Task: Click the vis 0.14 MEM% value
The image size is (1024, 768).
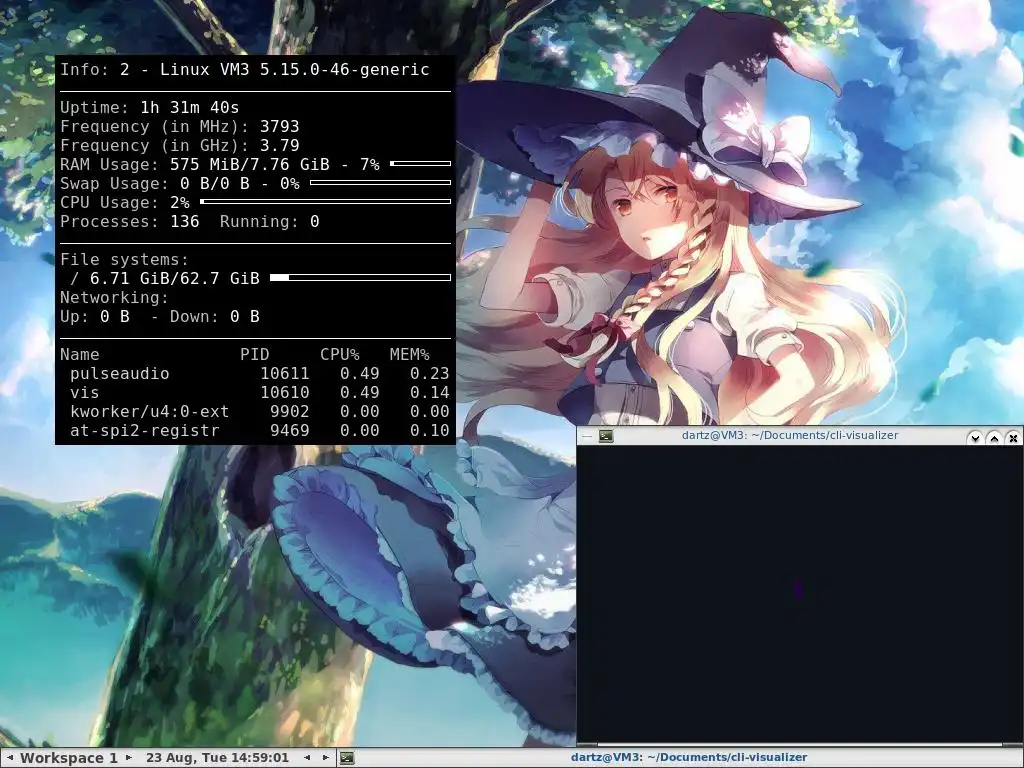Action: tap(430, 392)
